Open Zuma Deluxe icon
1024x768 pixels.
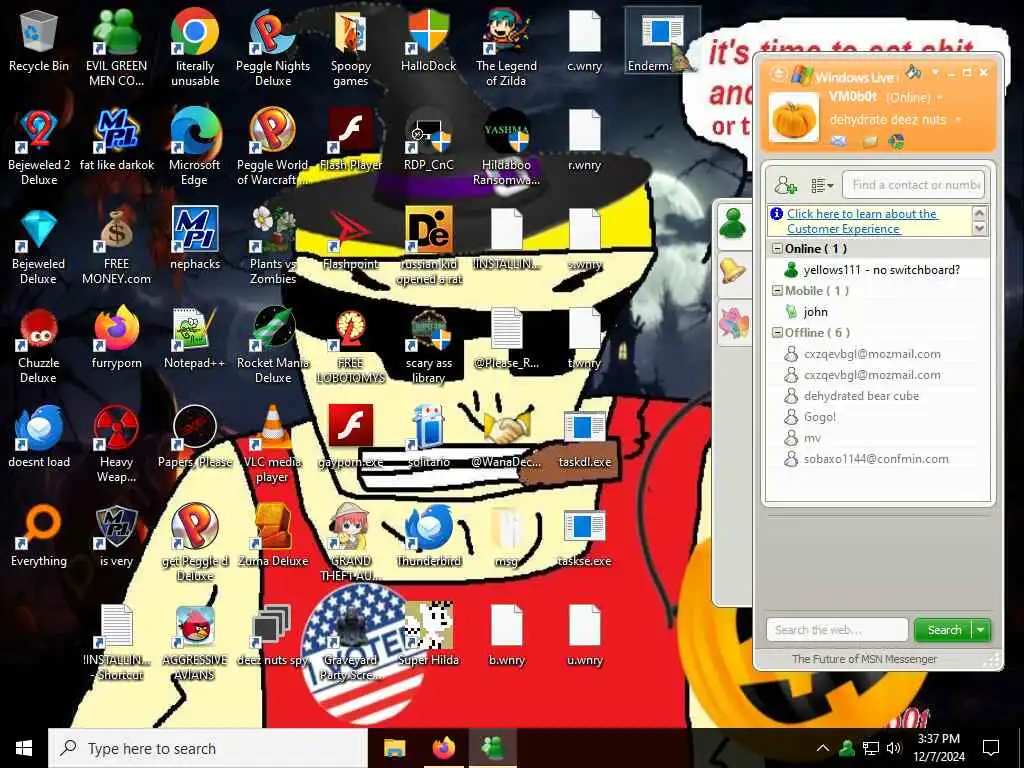pos(273,536)
